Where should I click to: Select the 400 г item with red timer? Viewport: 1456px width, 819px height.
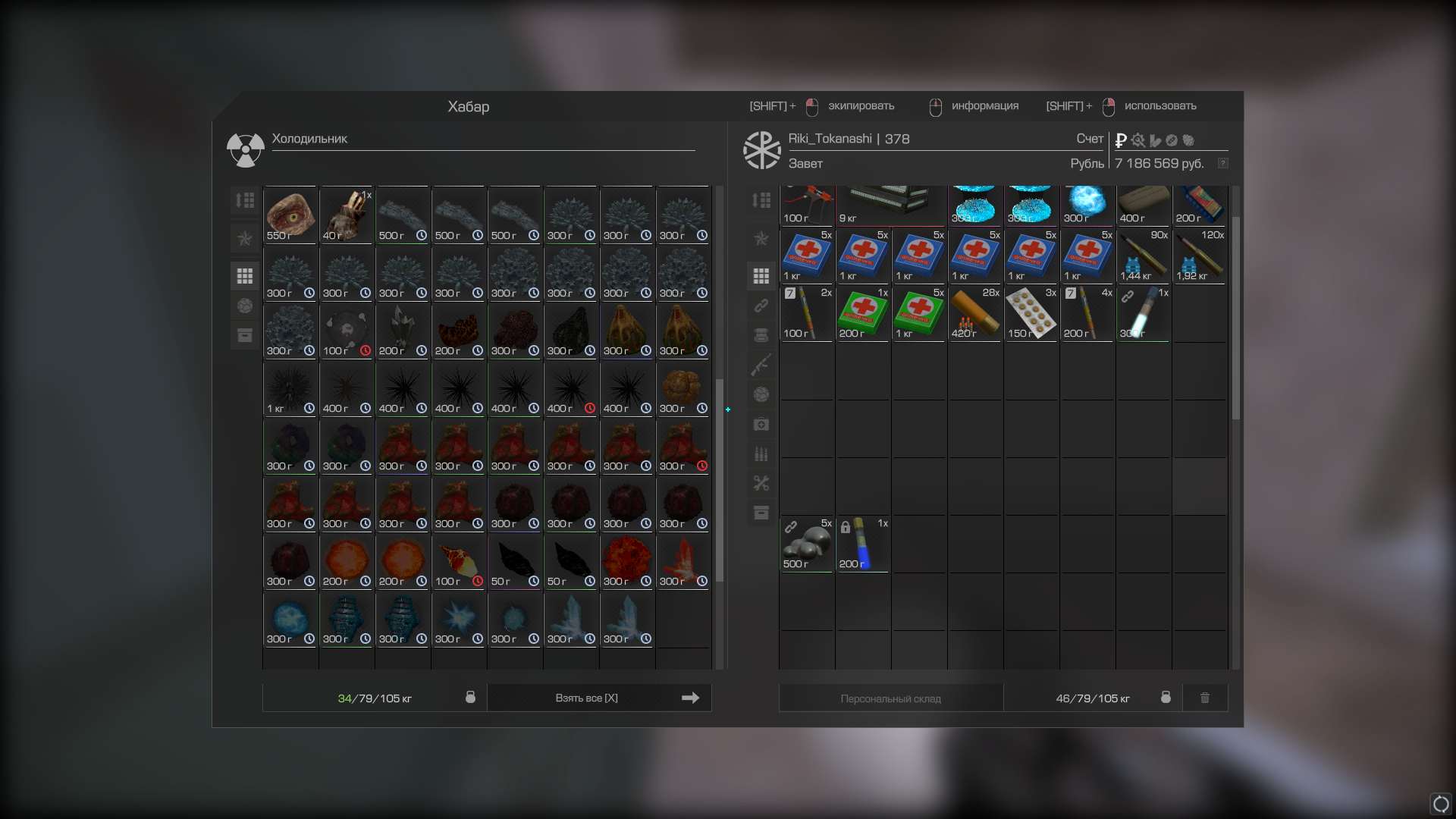[x=571, y=388]
